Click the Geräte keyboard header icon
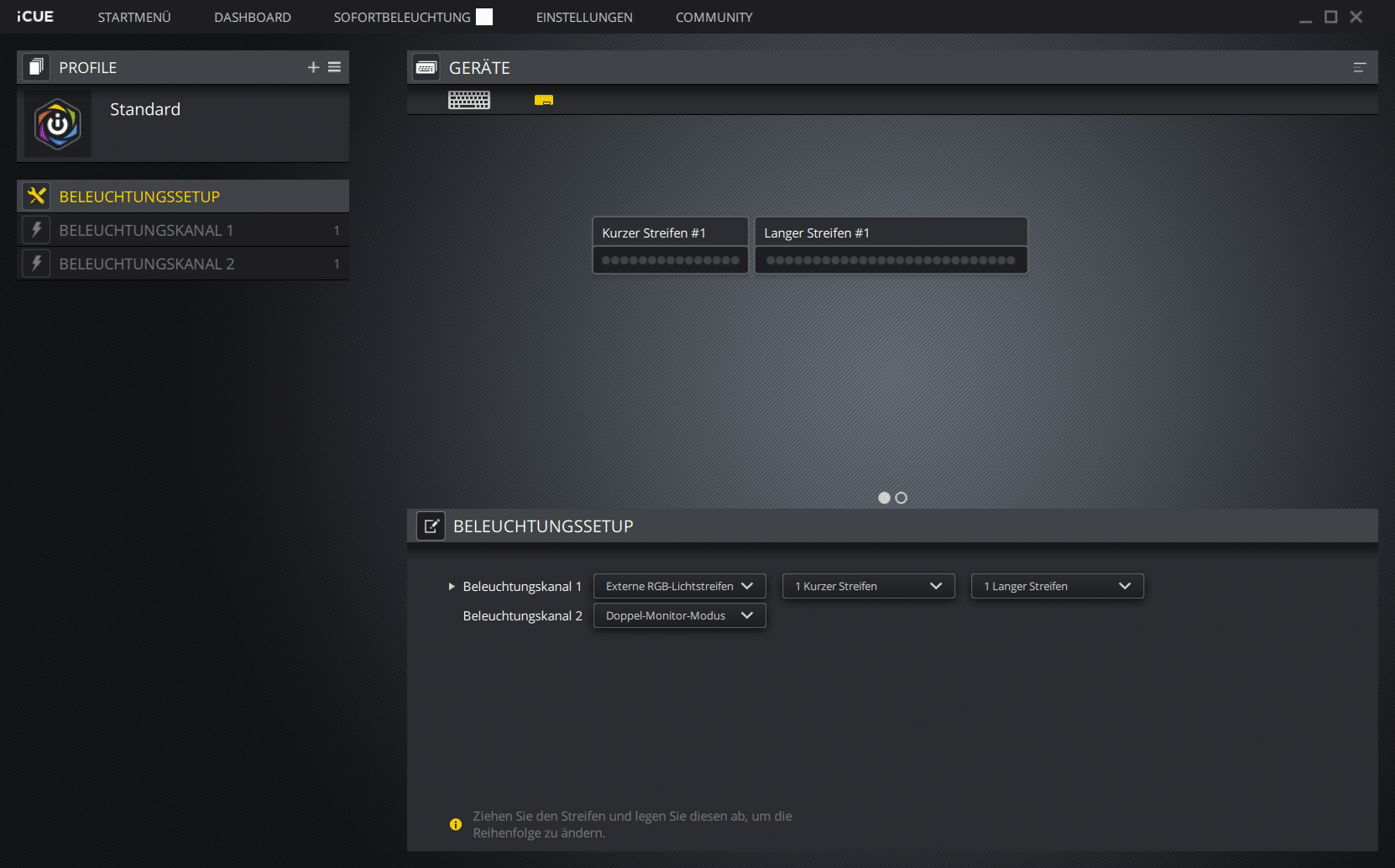 tap(426, 67)
